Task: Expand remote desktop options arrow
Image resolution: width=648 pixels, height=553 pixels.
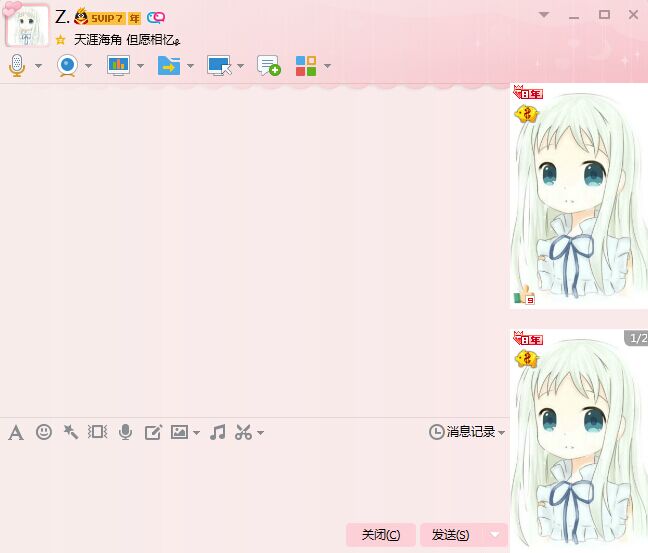Action: [241, 66]
